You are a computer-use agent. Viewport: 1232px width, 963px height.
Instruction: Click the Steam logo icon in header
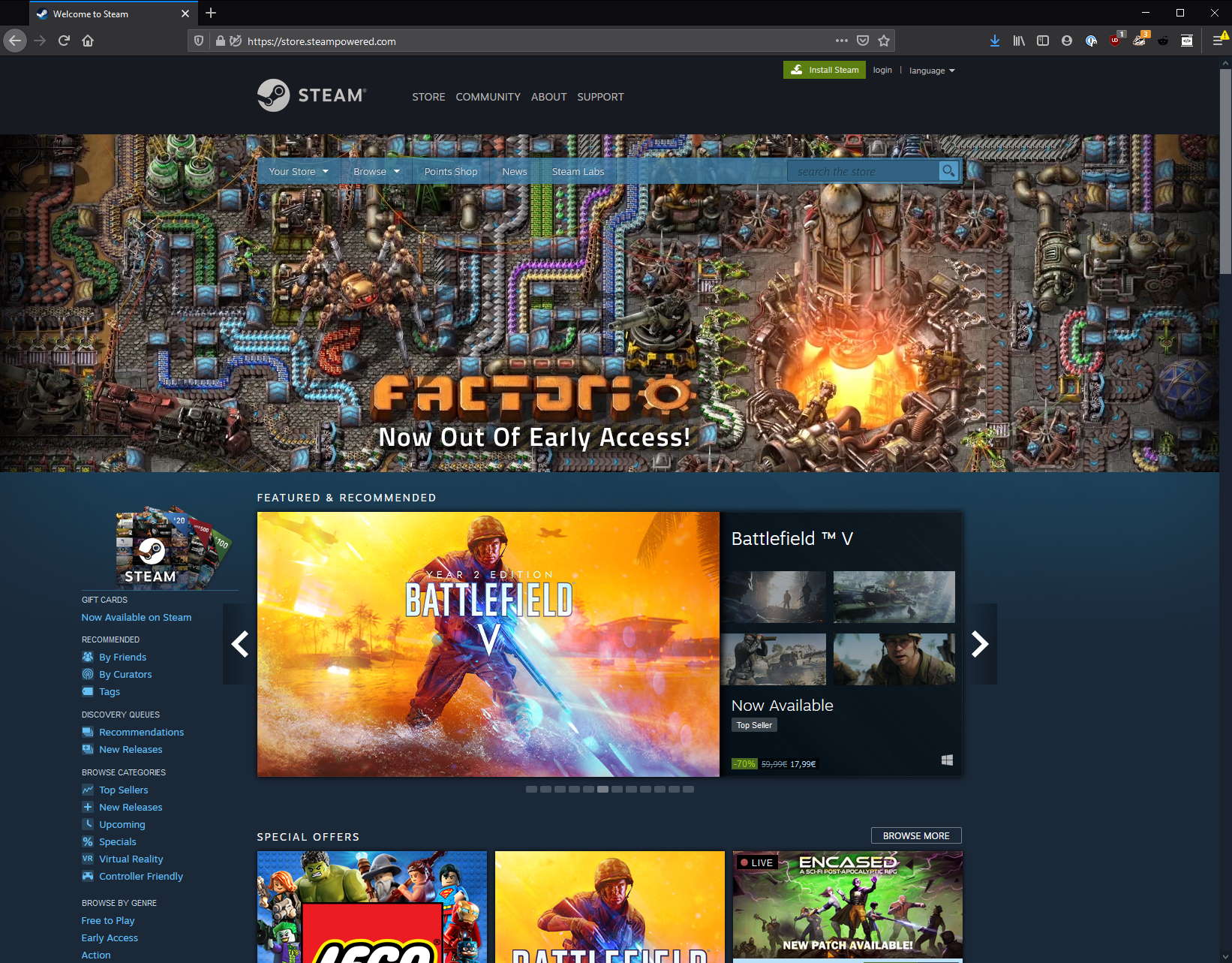[274, 95]
